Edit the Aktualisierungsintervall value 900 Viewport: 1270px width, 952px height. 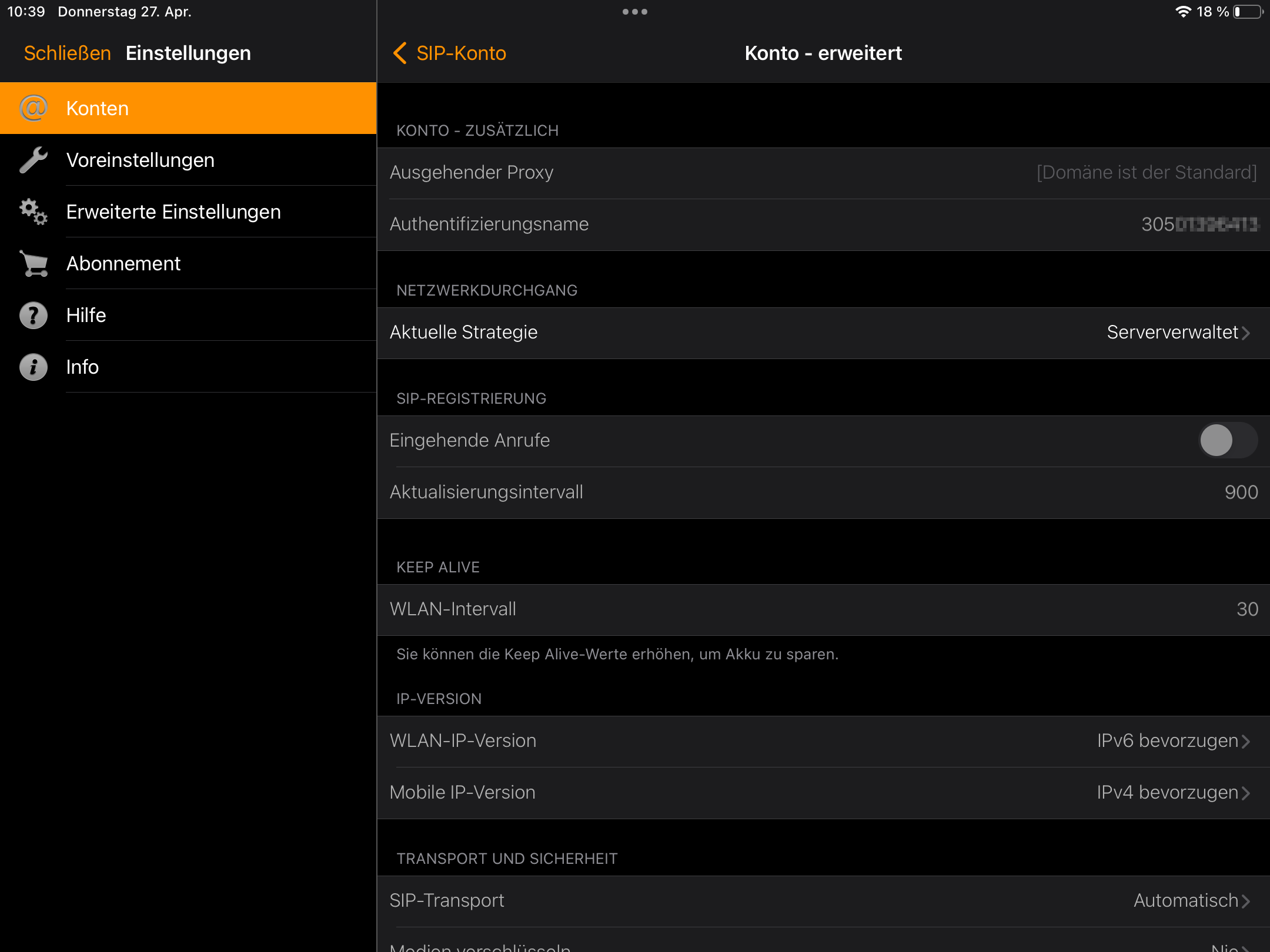tap(1241, 492)
